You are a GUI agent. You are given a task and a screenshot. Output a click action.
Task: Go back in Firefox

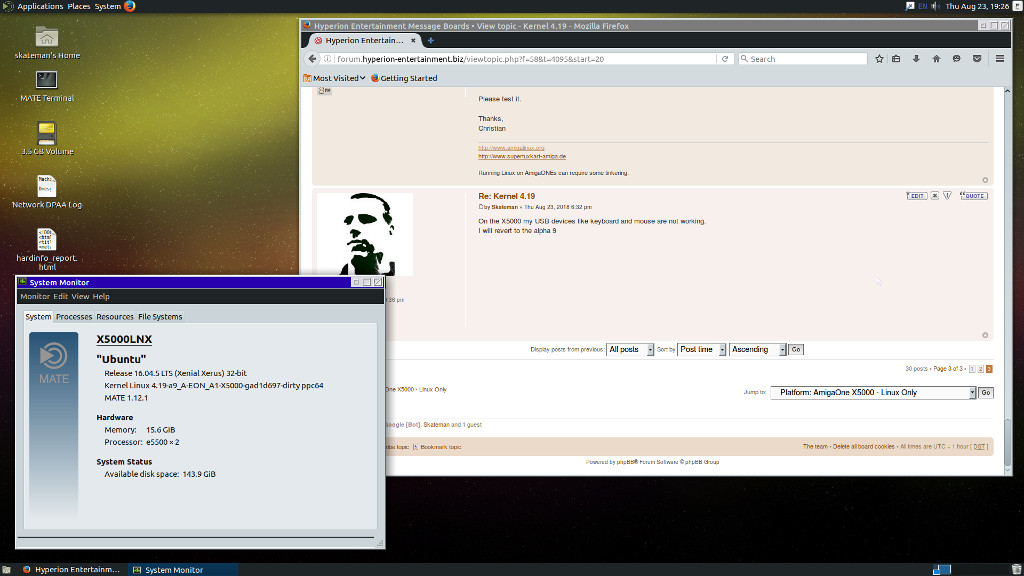[x=312, y=59]
